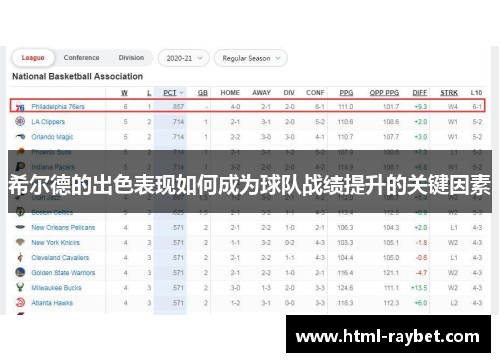Click the National Basketball Association heading
The width and height of the screenshot is (500, 362).
[x=77, y=76]
